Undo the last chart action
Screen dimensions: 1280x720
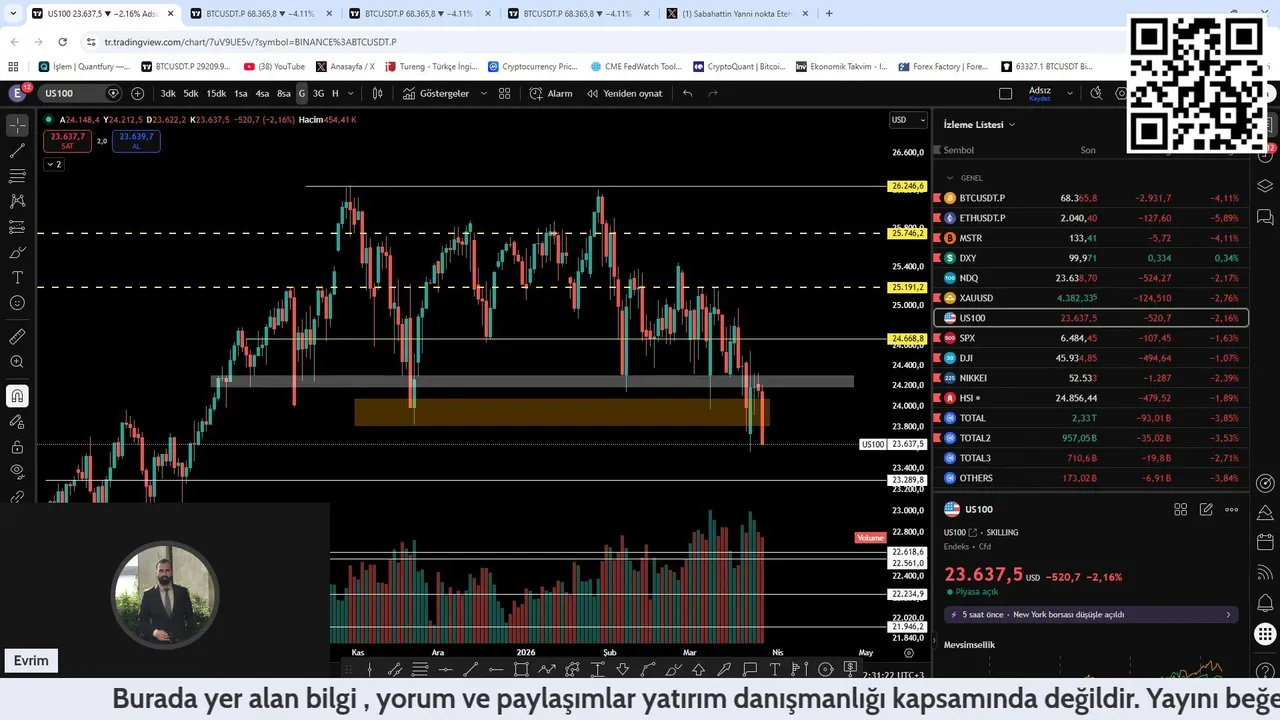687,93
